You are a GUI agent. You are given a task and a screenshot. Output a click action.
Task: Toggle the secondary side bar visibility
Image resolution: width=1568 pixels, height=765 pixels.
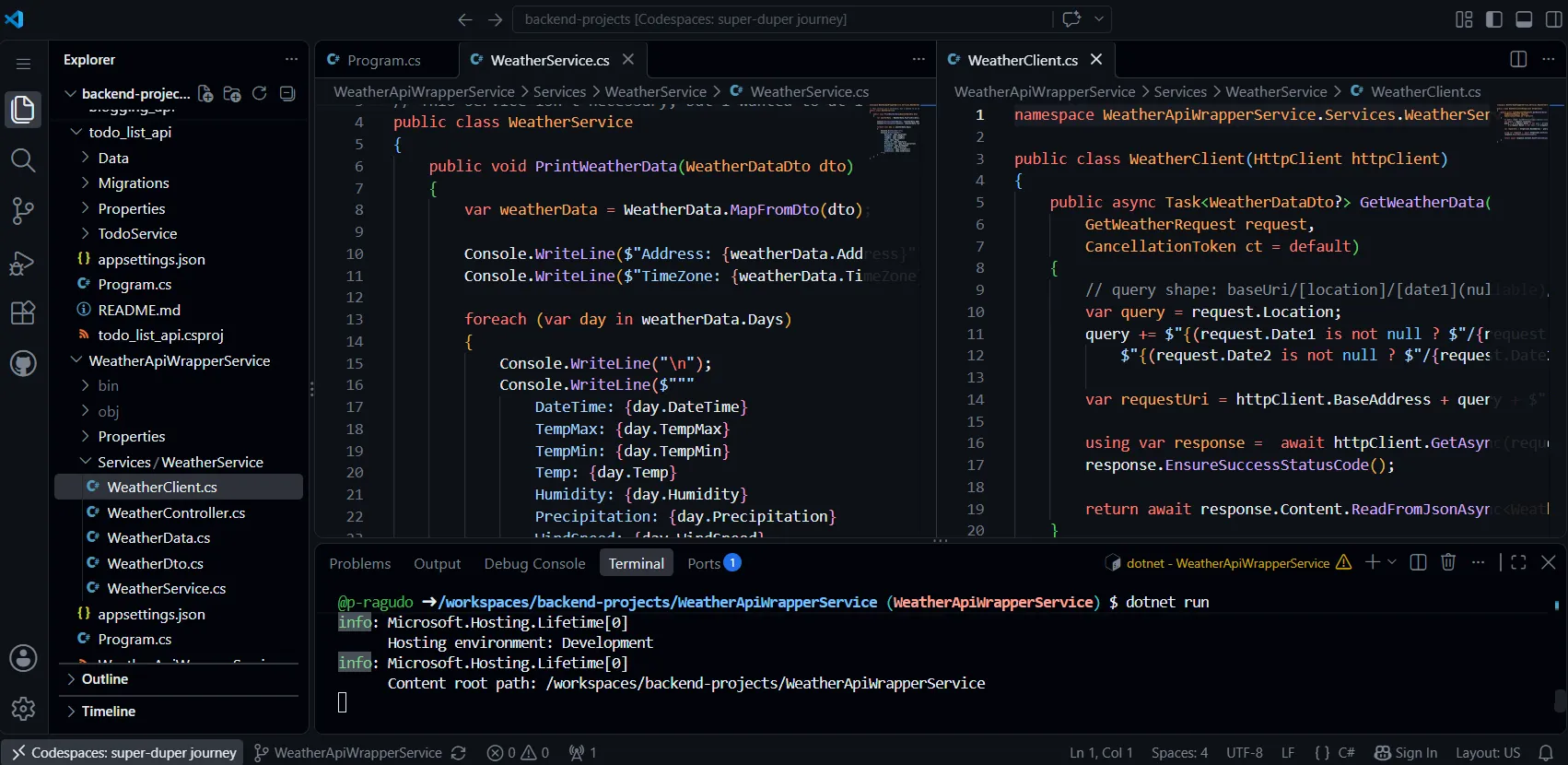(x=1553, y=19)
